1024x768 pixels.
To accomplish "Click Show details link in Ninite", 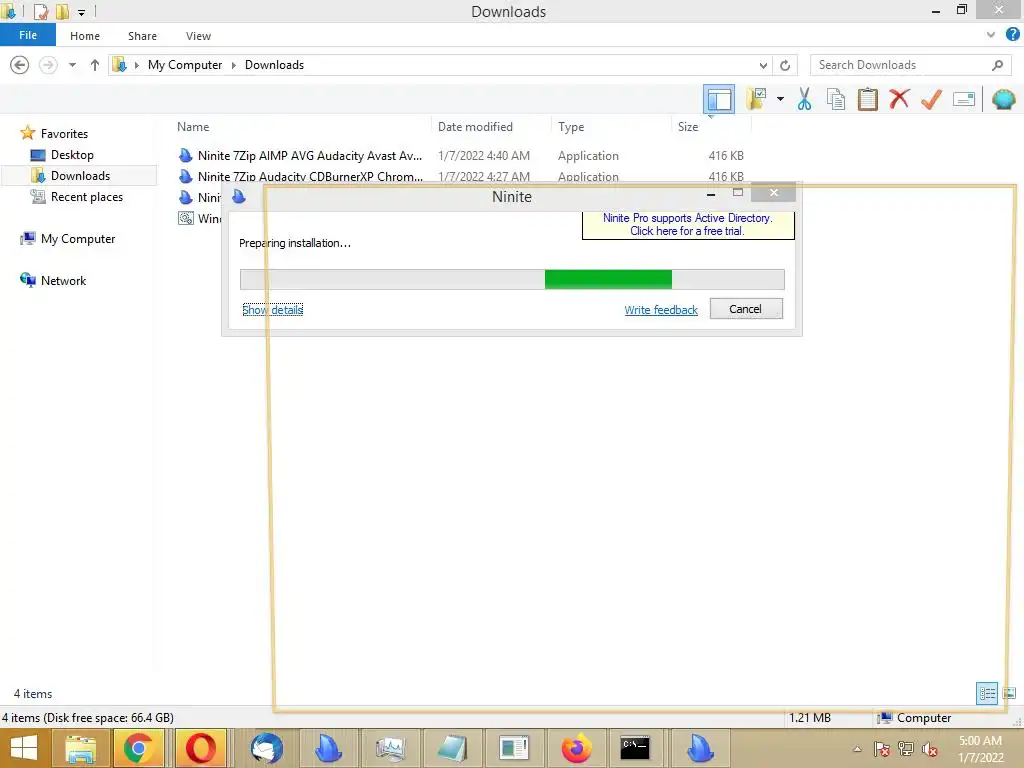I will [272, 310].
